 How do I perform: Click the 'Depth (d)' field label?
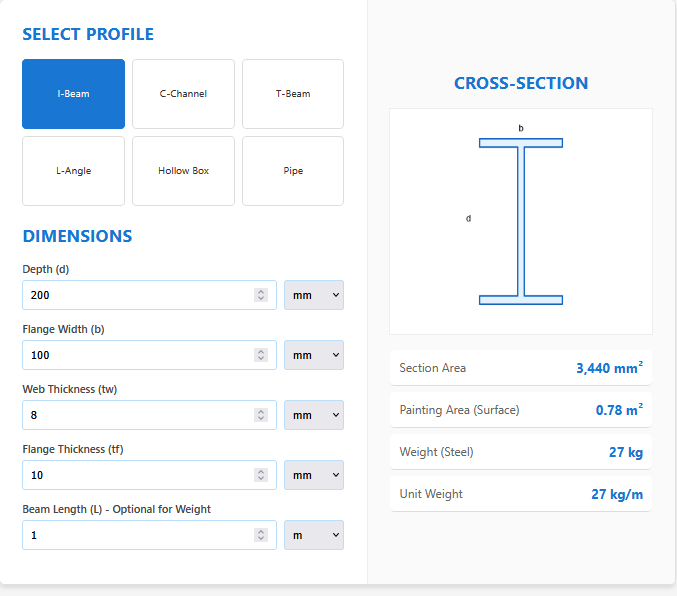(x=46, y=269)
